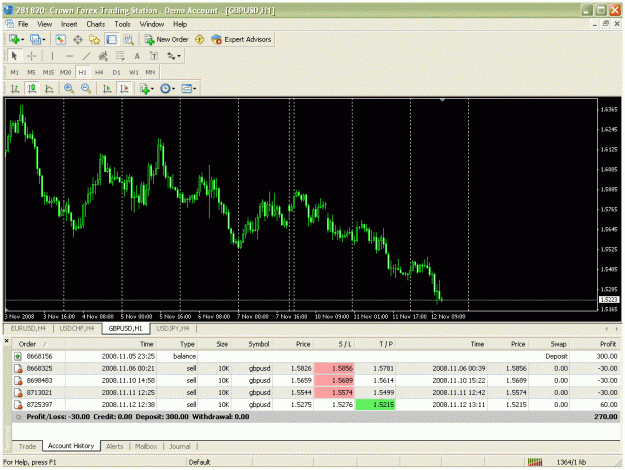Screen dimensions: 625x470
Task: Select the crosshair cursor tool
Action: (32, 56)
